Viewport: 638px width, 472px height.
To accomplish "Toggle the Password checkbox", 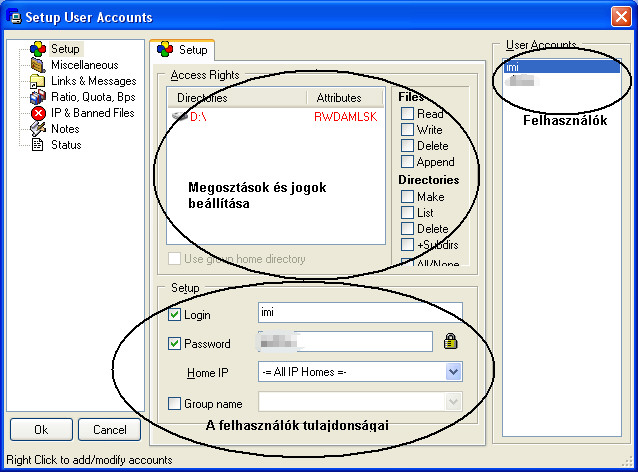I will coord(174,344).
